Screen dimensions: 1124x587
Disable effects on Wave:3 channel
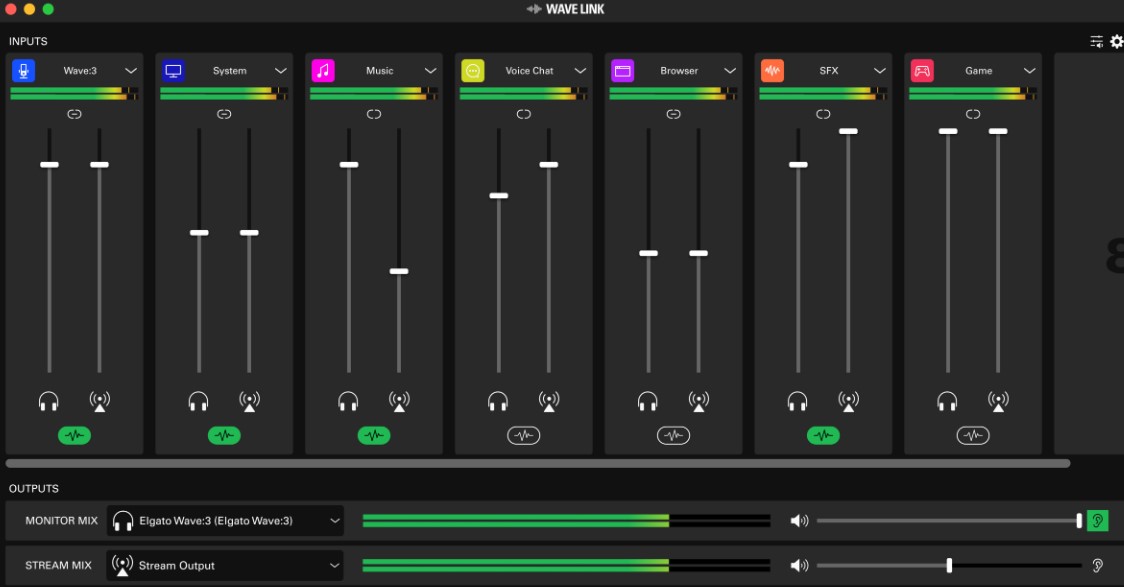coord(75,435)
